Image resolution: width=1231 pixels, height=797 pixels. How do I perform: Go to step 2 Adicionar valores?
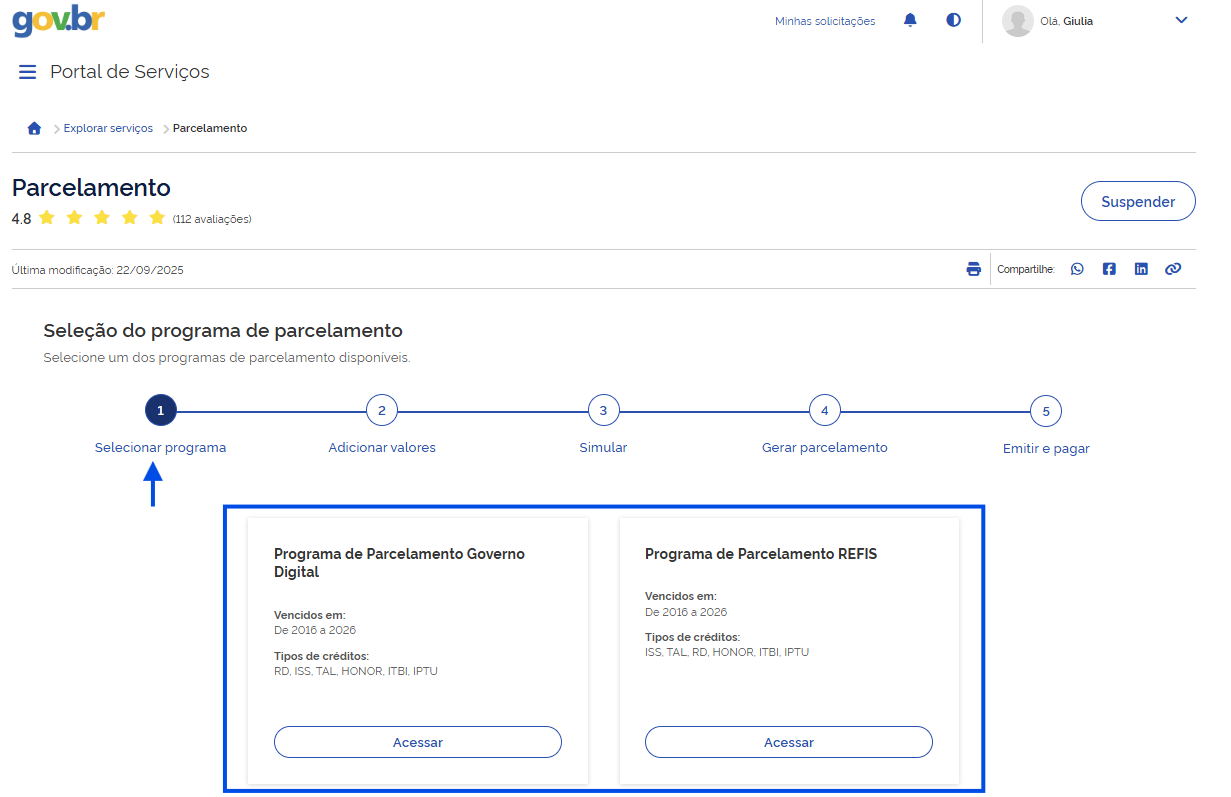[x=382, y=410]
